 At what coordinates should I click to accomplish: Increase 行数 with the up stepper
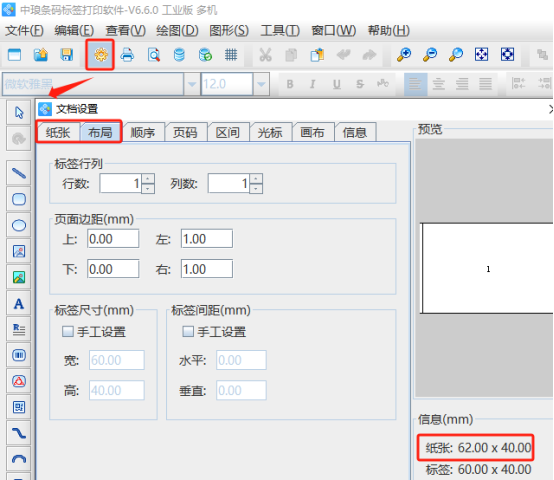pyautogui.click(x=148, y=178)
